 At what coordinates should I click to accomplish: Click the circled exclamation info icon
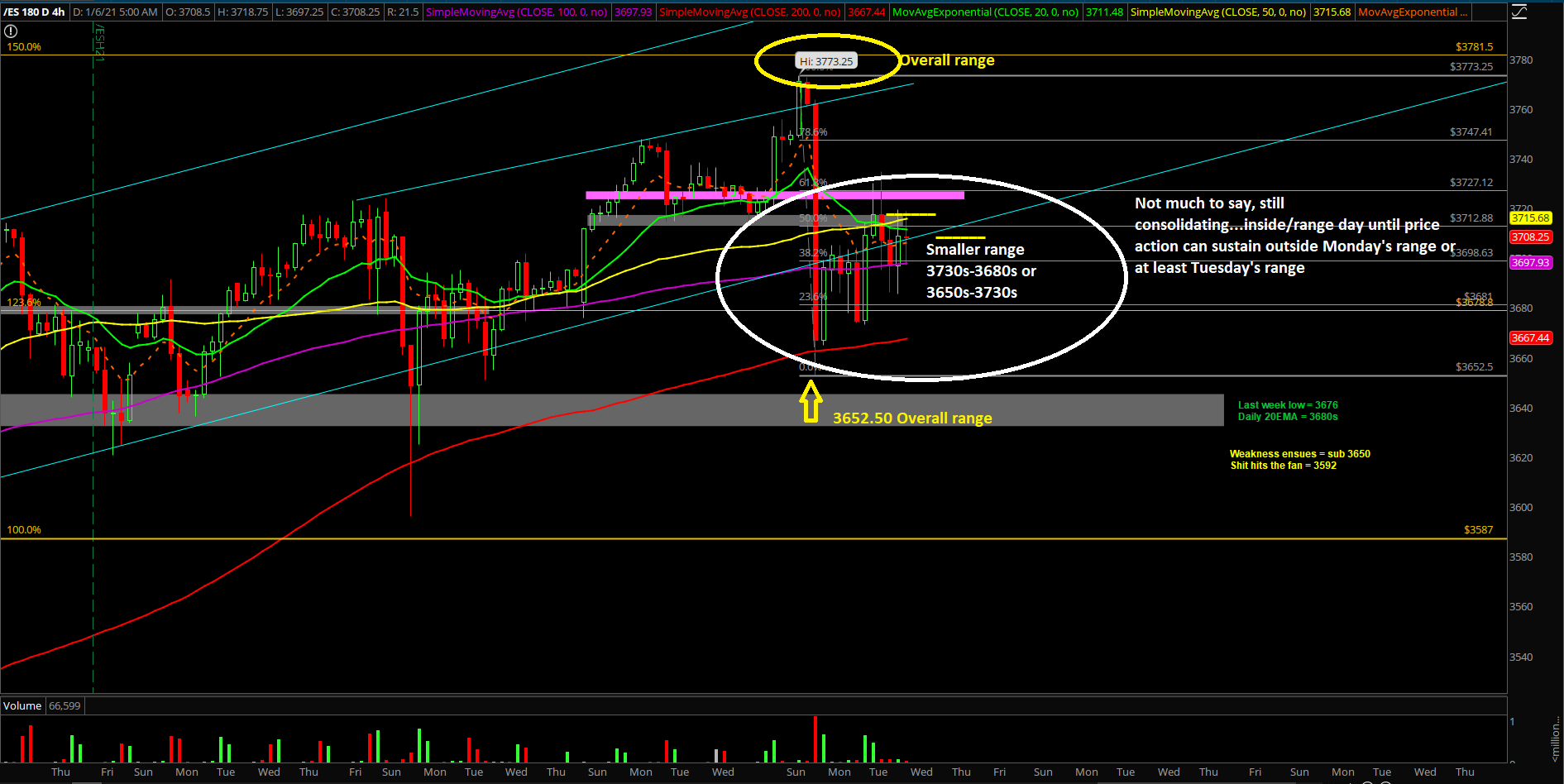coord(11,31)
